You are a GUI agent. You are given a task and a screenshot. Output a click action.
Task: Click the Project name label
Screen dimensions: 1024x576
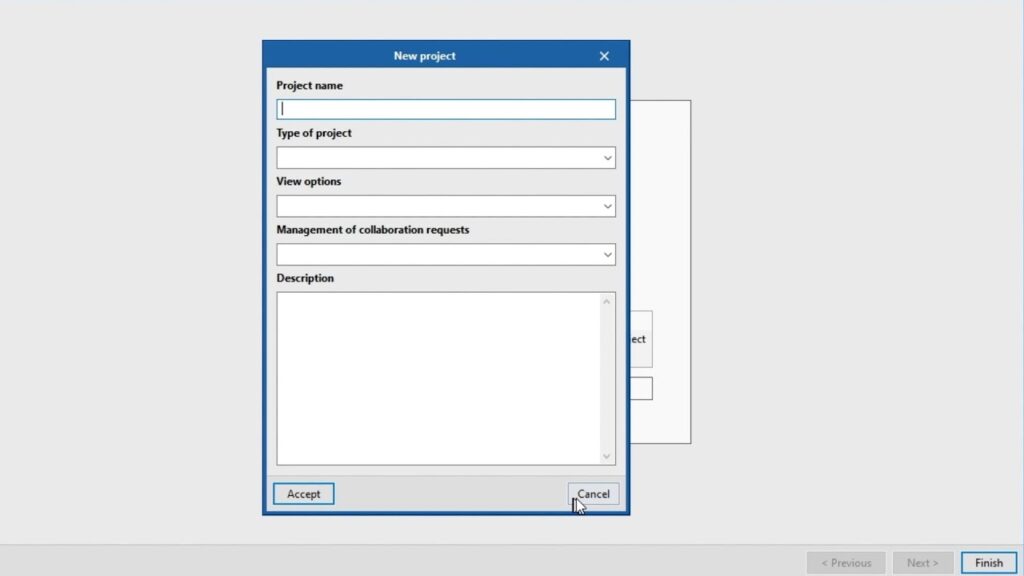click(309, 86)
